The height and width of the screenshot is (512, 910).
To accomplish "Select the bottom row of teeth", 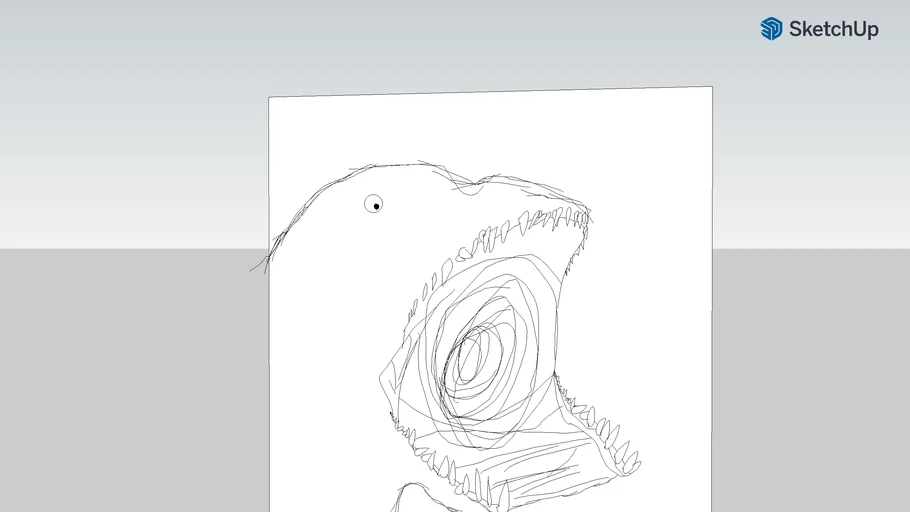I will pyautogui.click(x=450, y=468).
